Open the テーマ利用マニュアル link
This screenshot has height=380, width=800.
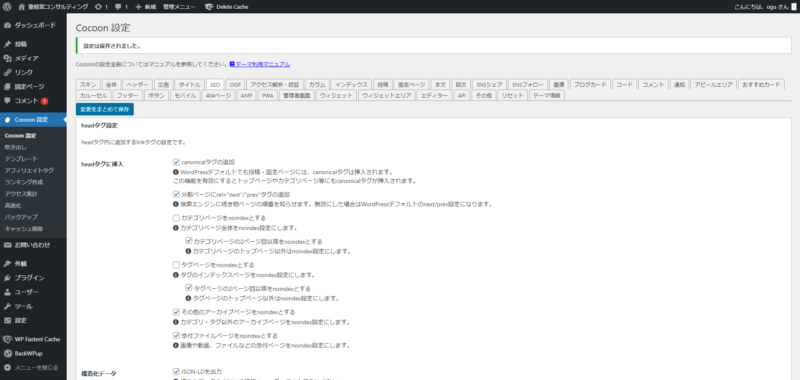[260, 65]
